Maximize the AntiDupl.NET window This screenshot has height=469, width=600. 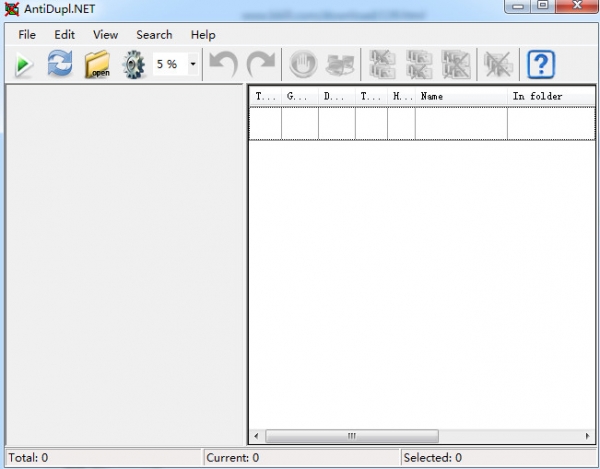tap(543, 6)
